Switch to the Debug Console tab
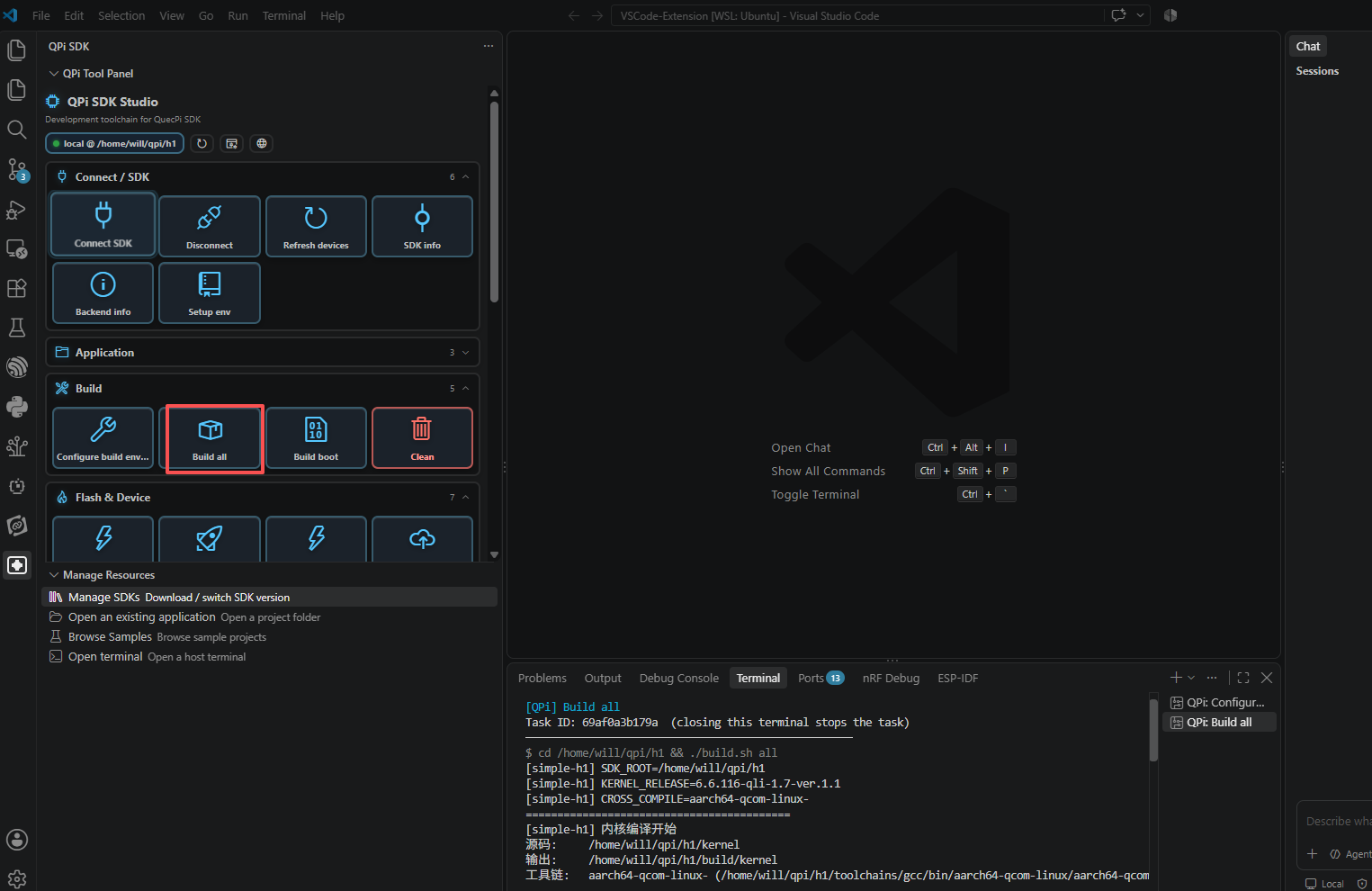 [679, 678]
